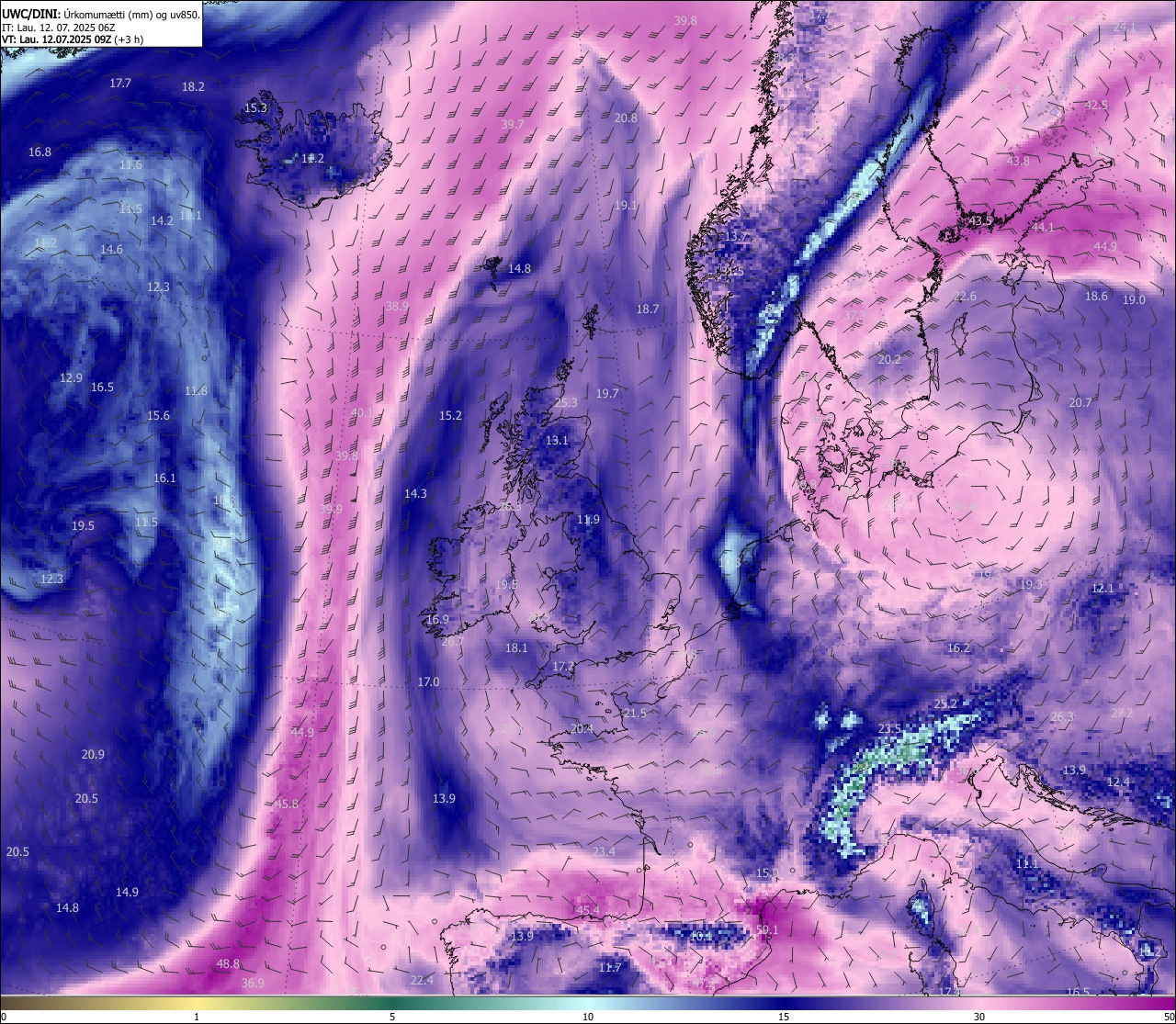This screenshot has height=1024, width=1176.
Task: Click the UWC/DINI Úrkomumætti title text
Action: 101,15
